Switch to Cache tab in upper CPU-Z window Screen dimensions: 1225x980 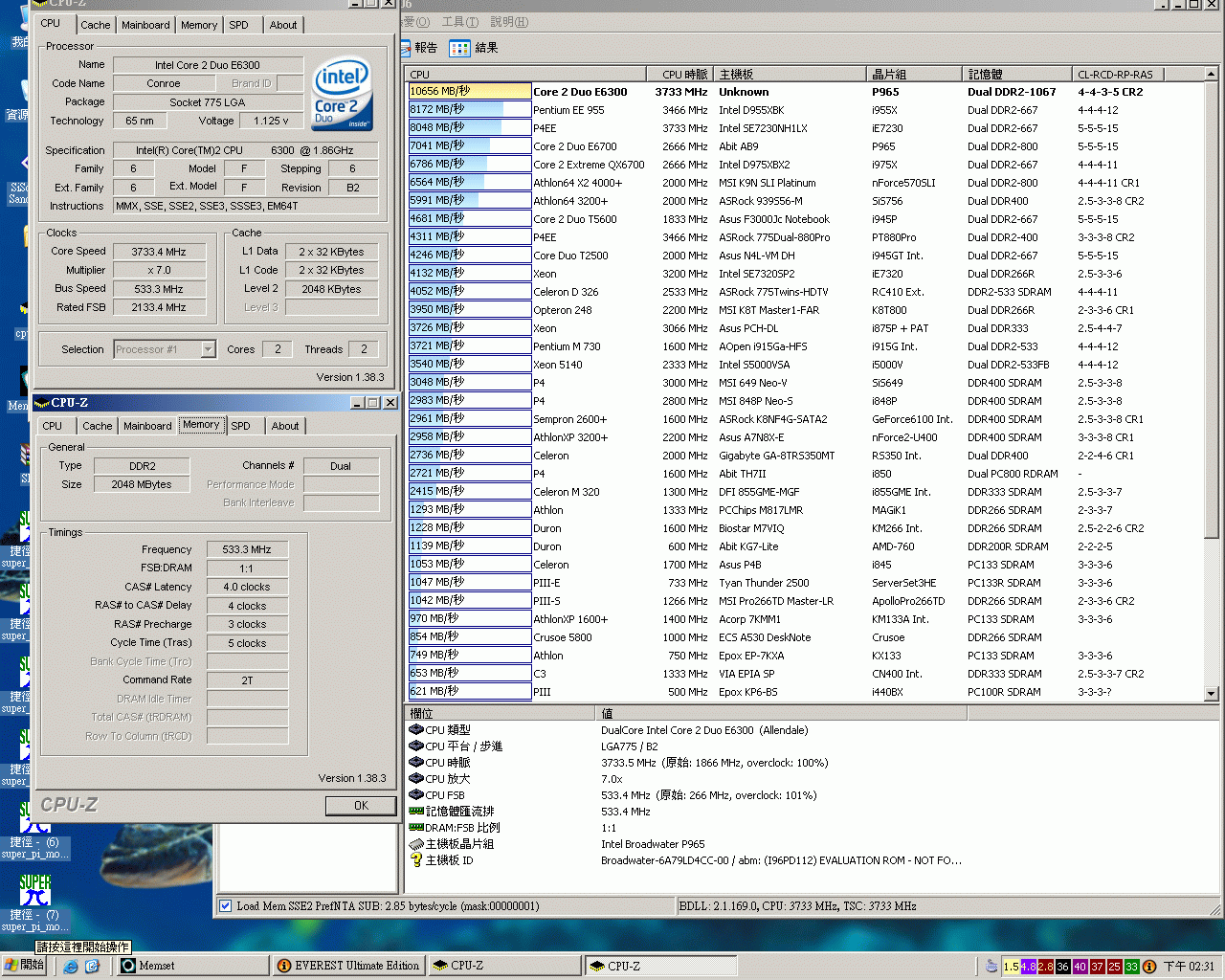click(x=95, y=25)
